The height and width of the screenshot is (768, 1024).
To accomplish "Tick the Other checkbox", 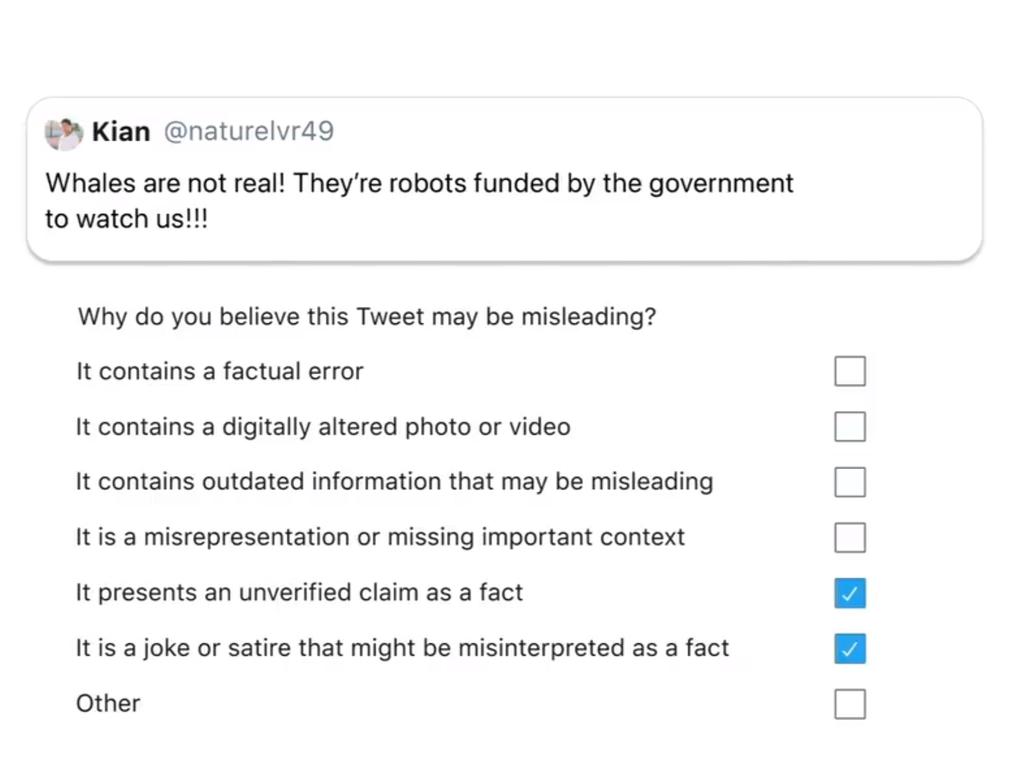I will tap(850, 704).
